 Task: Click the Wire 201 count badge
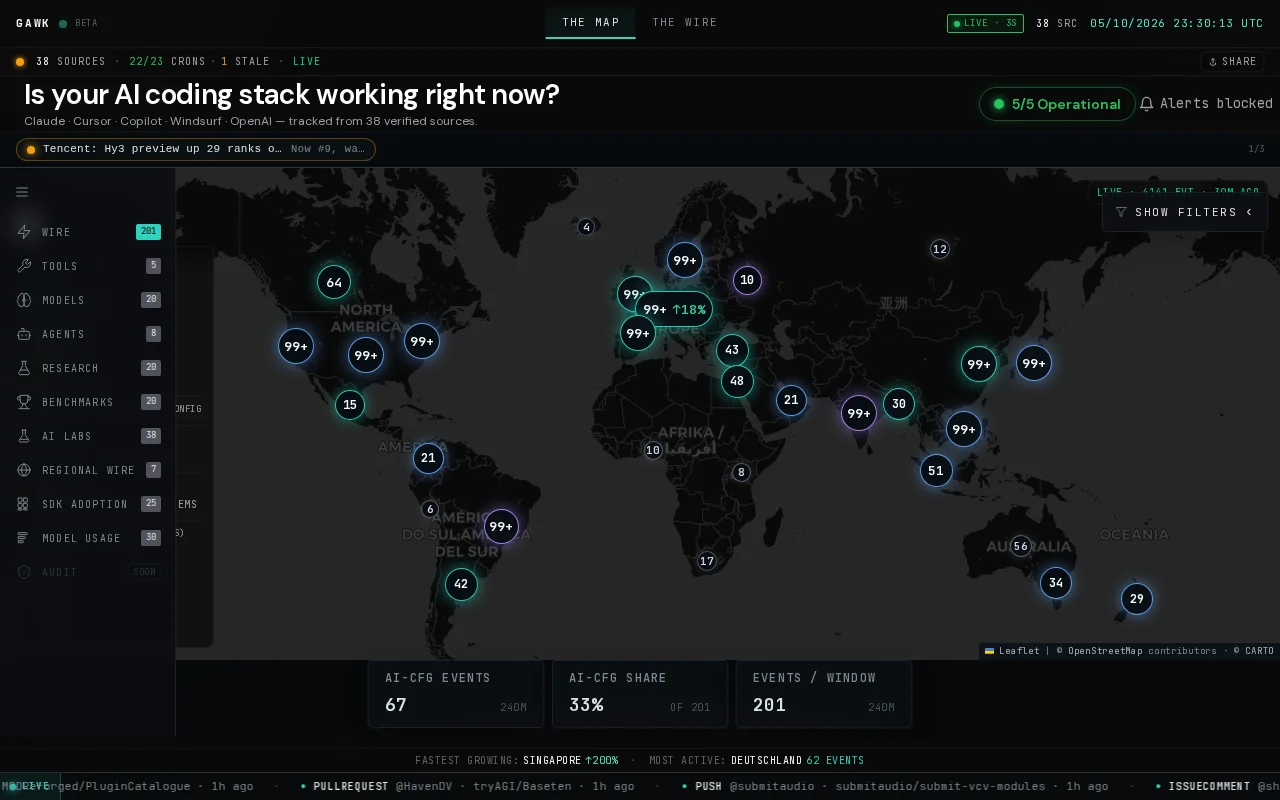pyautogui.click(x=148, y=232)
